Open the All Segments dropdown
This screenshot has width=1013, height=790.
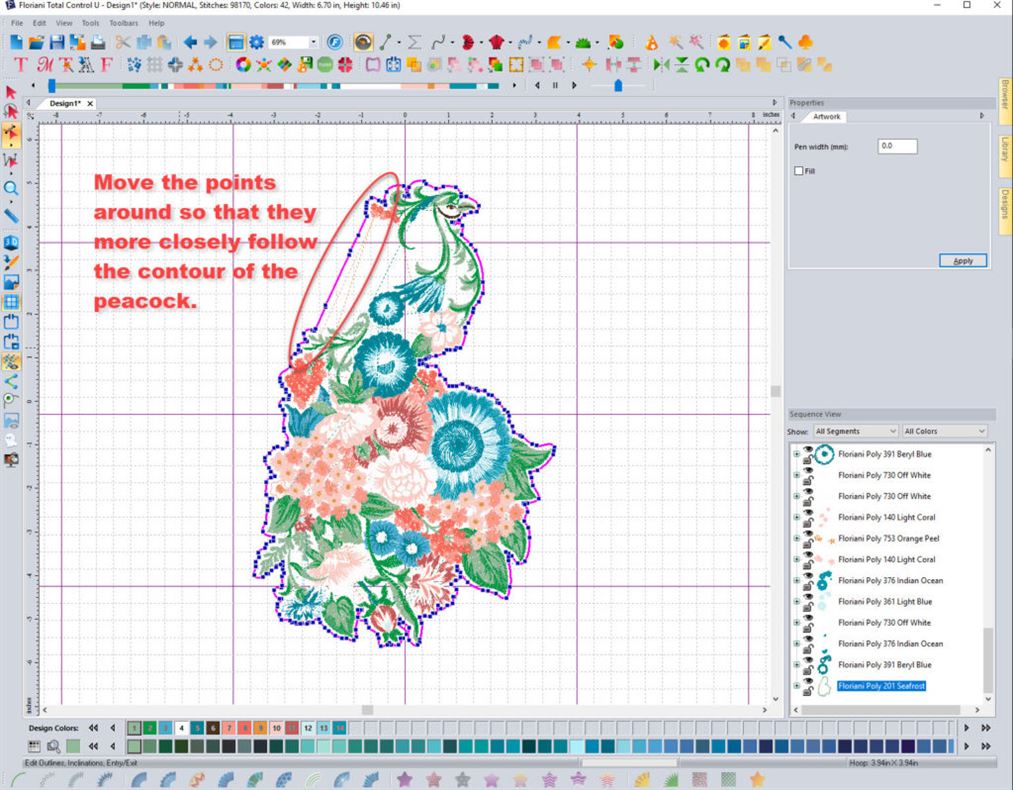pos(855,430)
